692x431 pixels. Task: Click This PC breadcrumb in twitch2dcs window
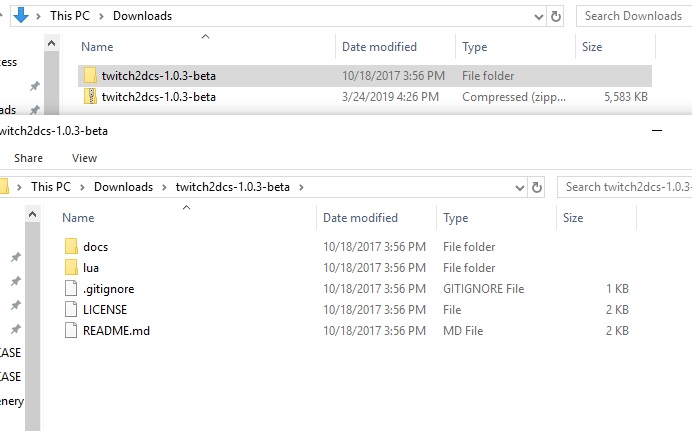click(x=51, y=187)
